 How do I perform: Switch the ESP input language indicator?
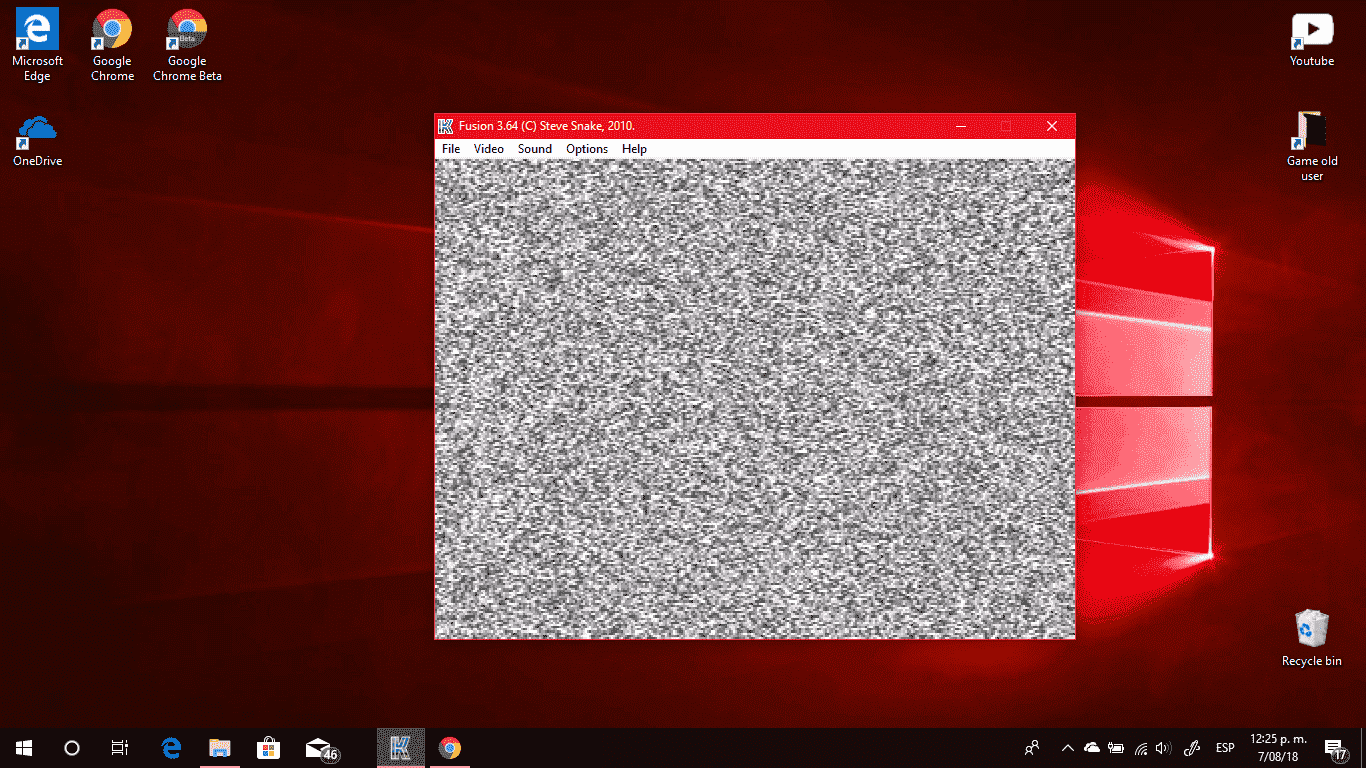click(x=1224, y=748)
